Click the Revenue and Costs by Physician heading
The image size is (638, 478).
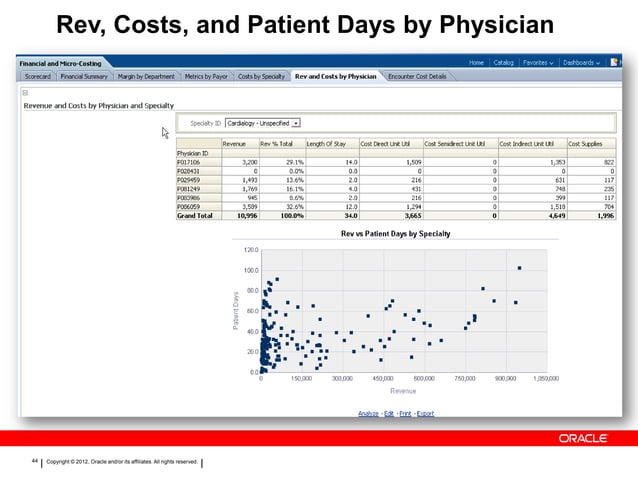pyautogui.click(x=98, y=106)
